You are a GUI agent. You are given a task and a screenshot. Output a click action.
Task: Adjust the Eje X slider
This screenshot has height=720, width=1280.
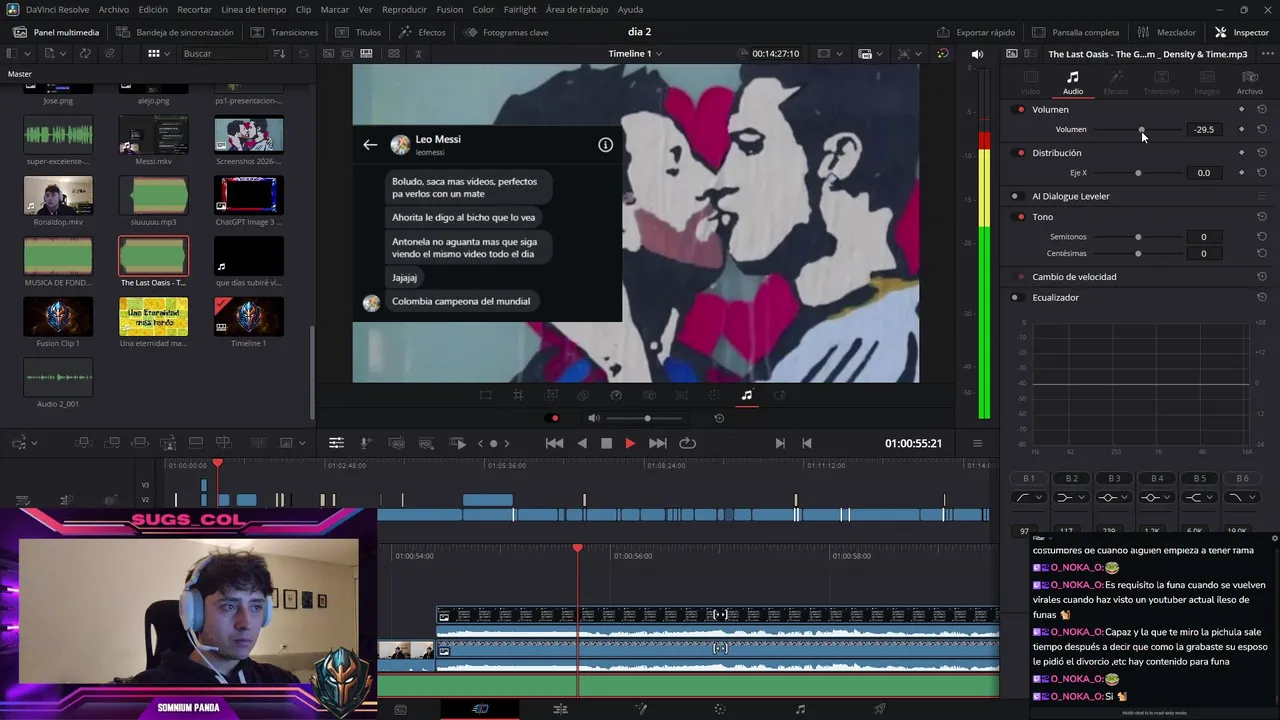pyautogui.click(x=1138, y=173)
